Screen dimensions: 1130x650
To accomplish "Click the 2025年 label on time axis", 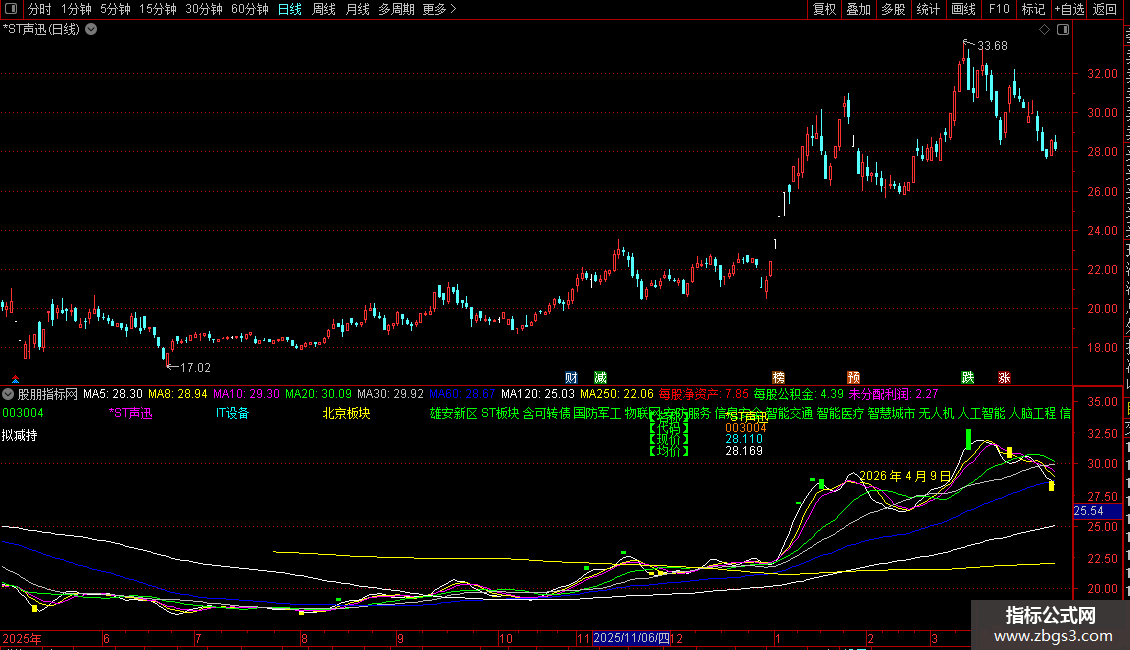I will click(x=22, y=638).
